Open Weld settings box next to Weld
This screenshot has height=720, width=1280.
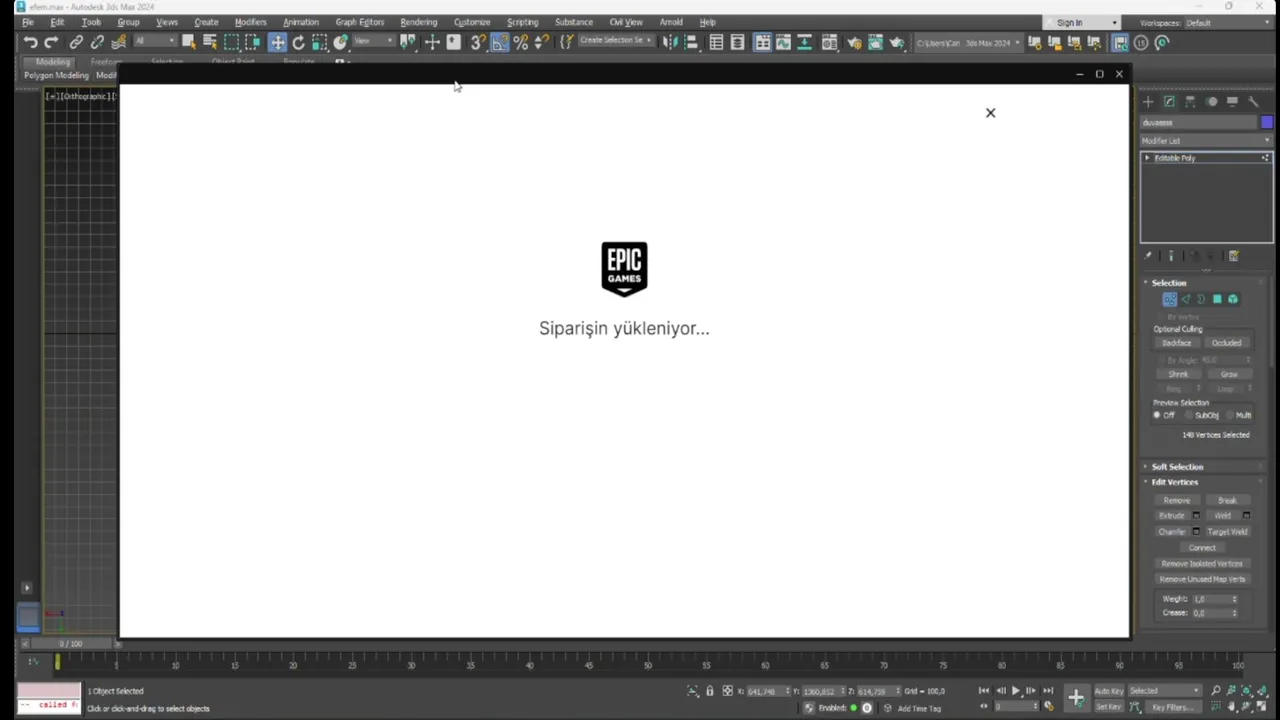1246,516
